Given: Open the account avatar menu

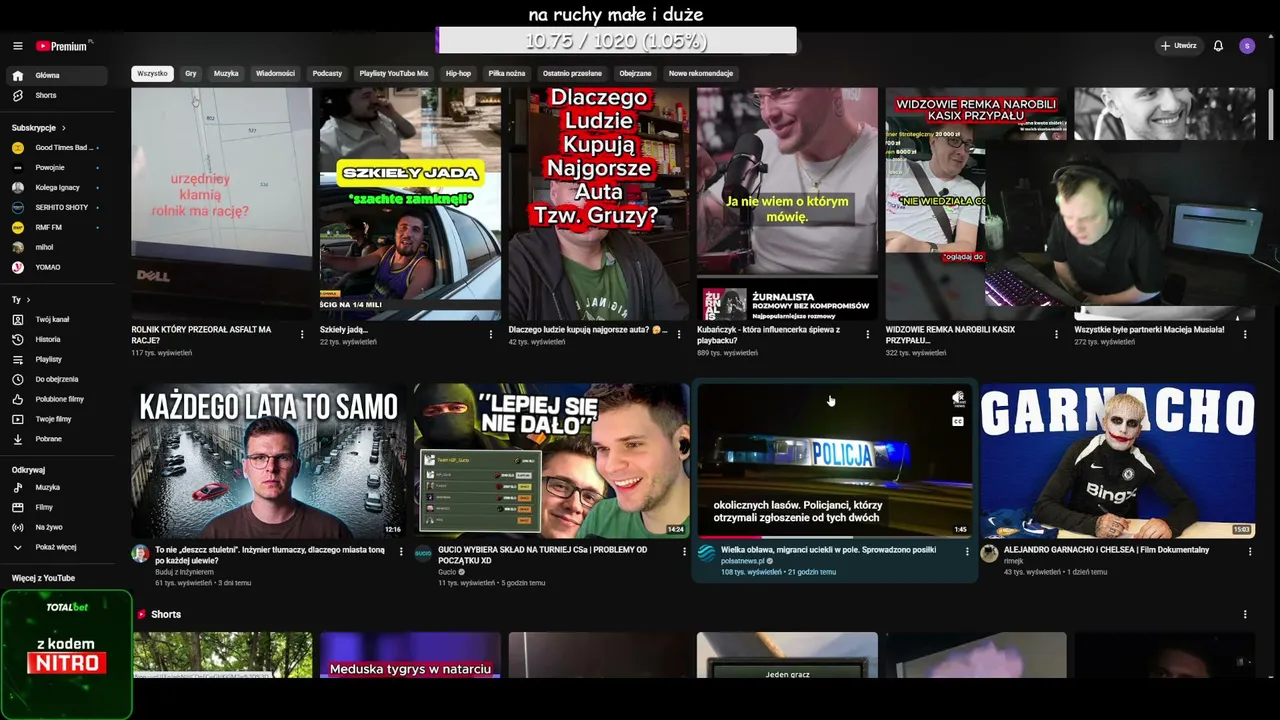Looking at the screenshot, I should pos(1247,46).
